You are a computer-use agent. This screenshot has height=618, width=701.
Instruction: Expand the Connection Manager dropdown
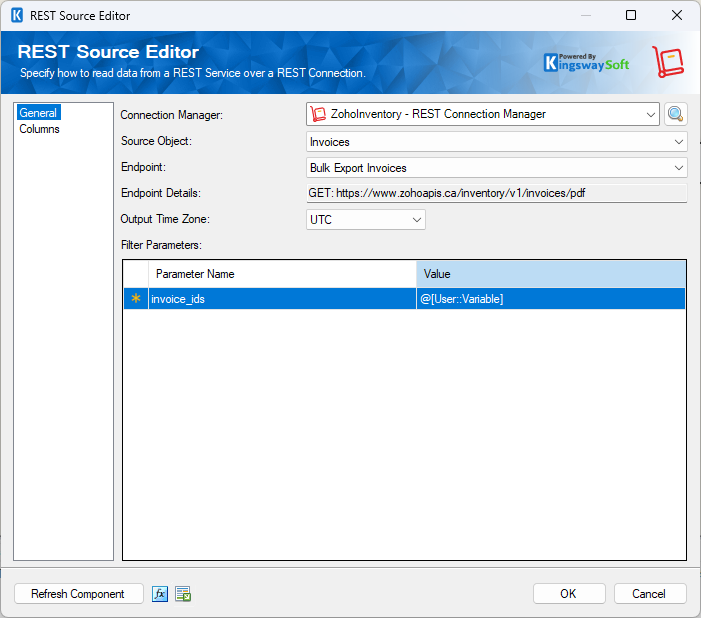click(650, 114)
